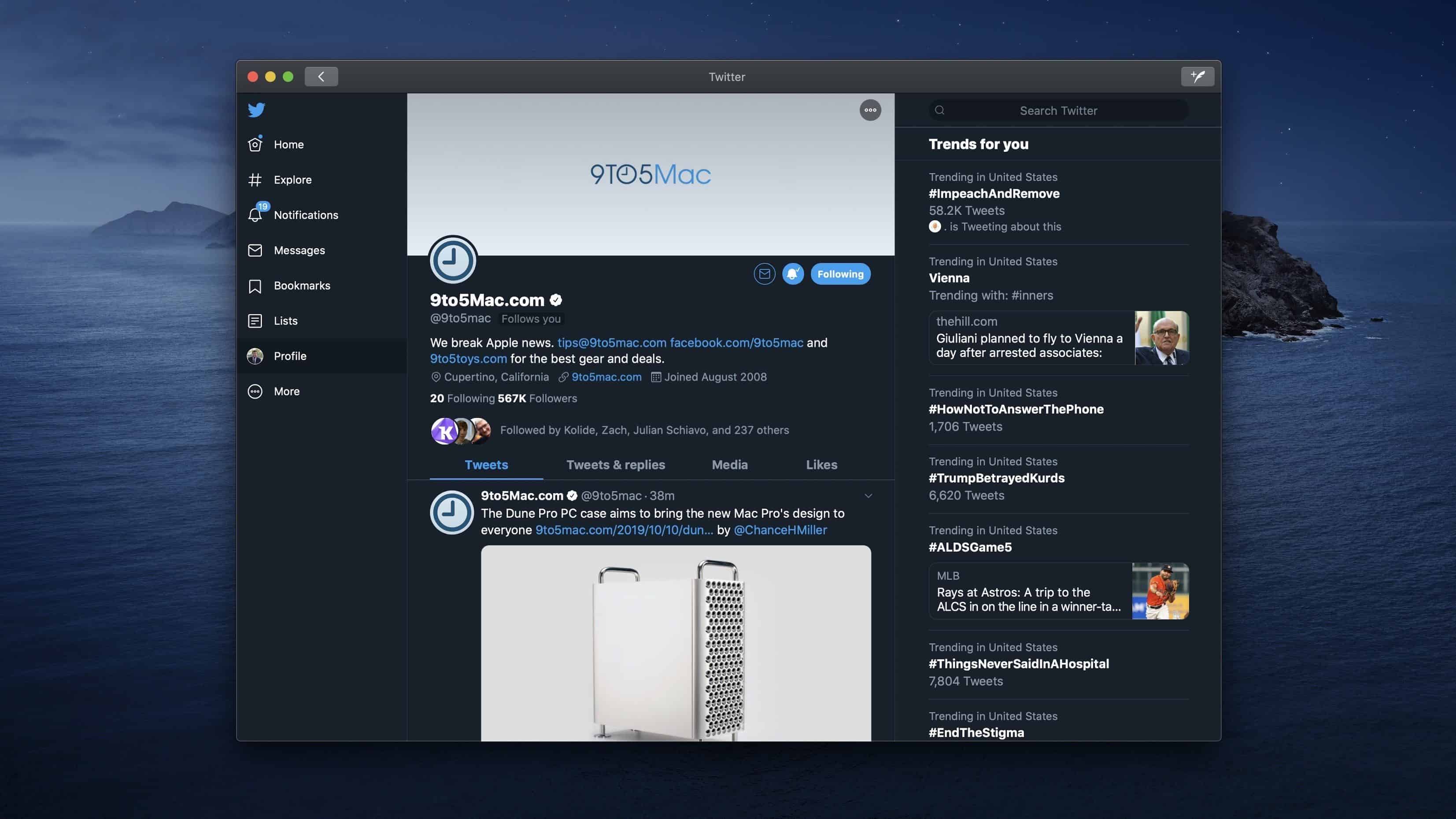The image size is (1456, 819).
Task: Open the Lists section
Action: 285,321
